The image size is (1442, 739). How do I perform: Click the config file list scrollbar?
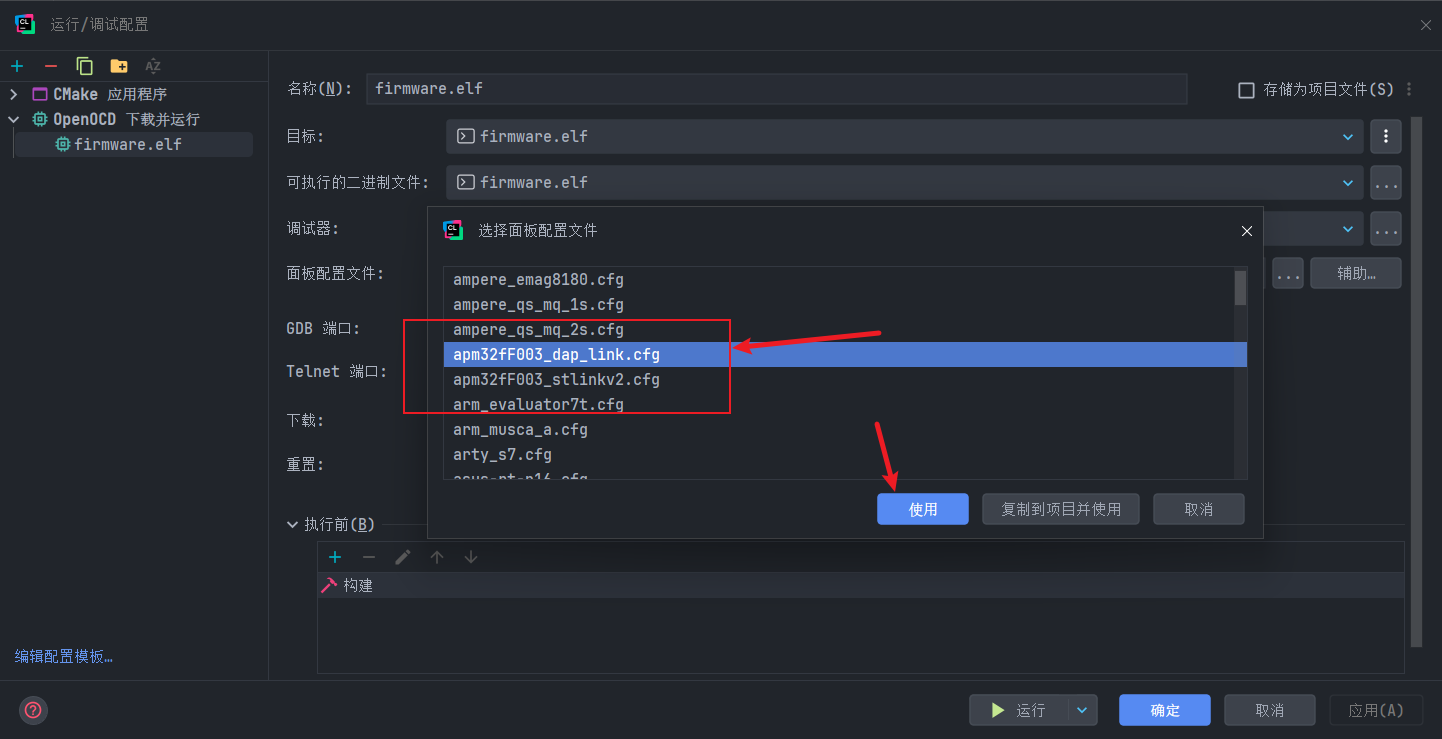(x=1240, y=288)
